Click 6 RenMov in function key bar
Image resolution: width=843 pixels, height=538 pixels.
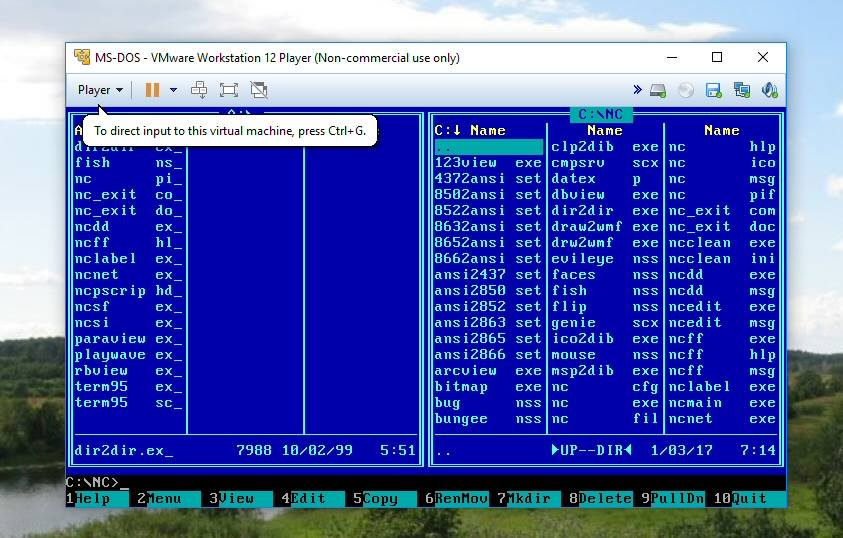pos(456,499)
